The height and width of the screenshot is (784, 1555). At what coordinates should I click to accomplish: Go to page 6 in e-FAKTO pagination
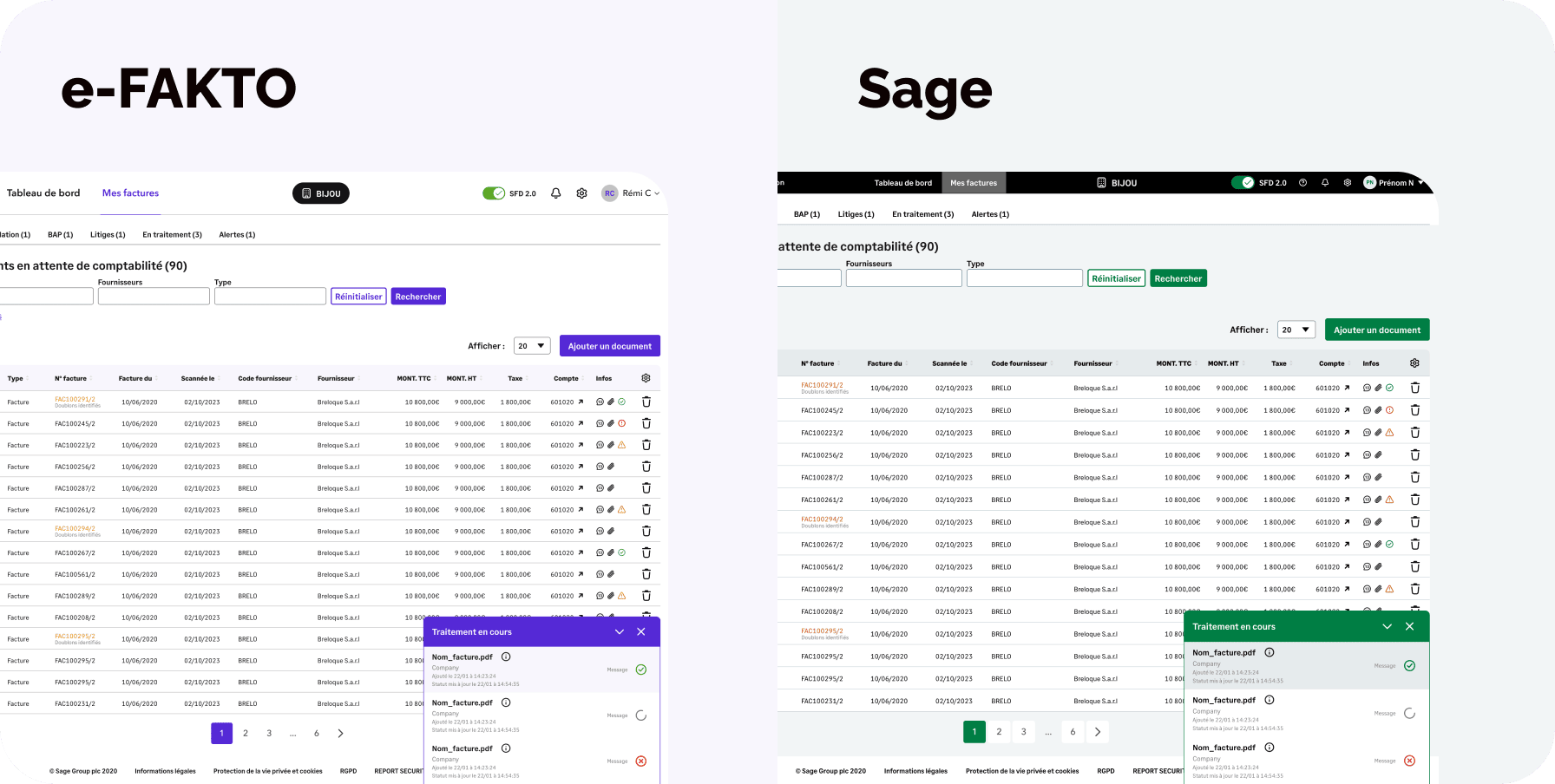coord(317,734)
